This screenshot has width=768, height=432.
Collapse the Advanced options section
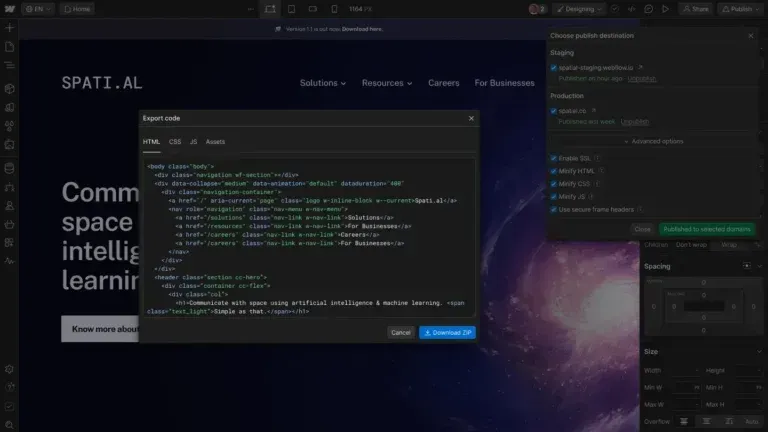(653, 141)
